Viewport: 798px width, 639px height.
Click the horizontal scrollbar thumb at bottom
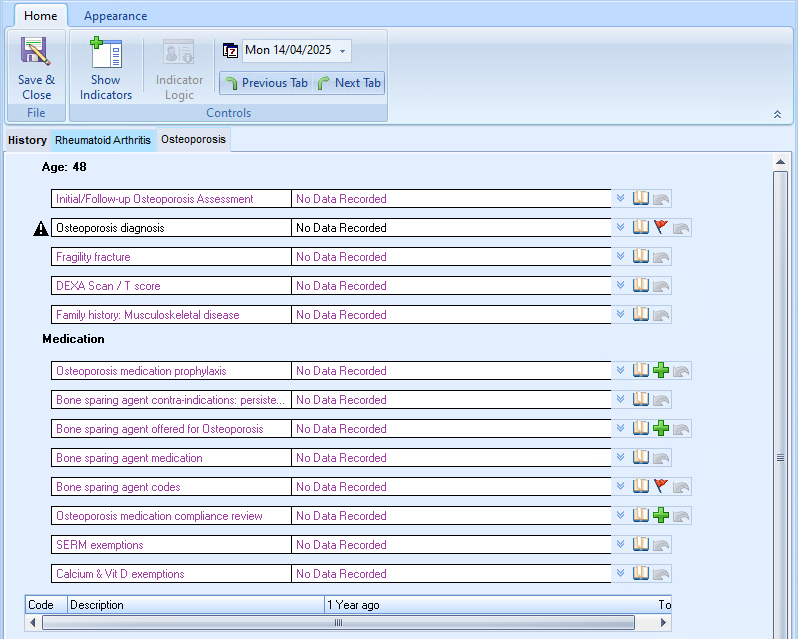[x=338, y=622]
